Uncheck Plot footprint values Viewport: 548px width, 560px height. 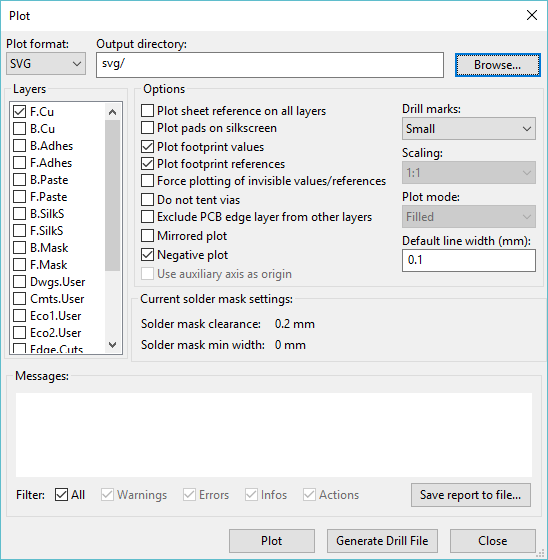tap(147, 147)
